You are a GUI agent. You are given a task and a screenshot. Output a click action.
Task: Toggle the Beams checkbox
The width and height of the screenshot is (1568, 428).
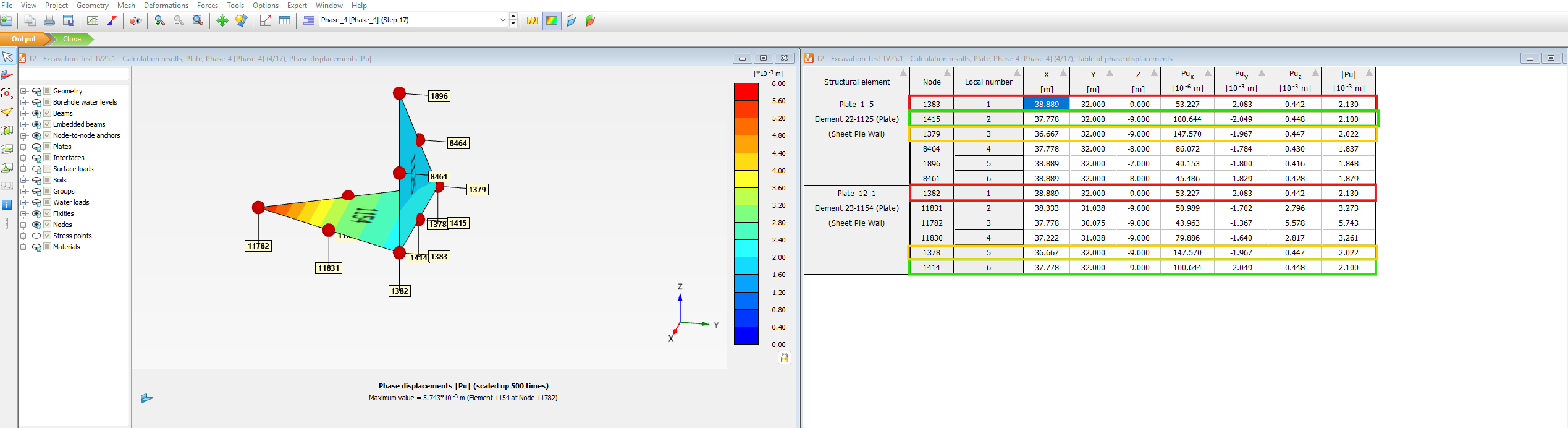point(48,113)
